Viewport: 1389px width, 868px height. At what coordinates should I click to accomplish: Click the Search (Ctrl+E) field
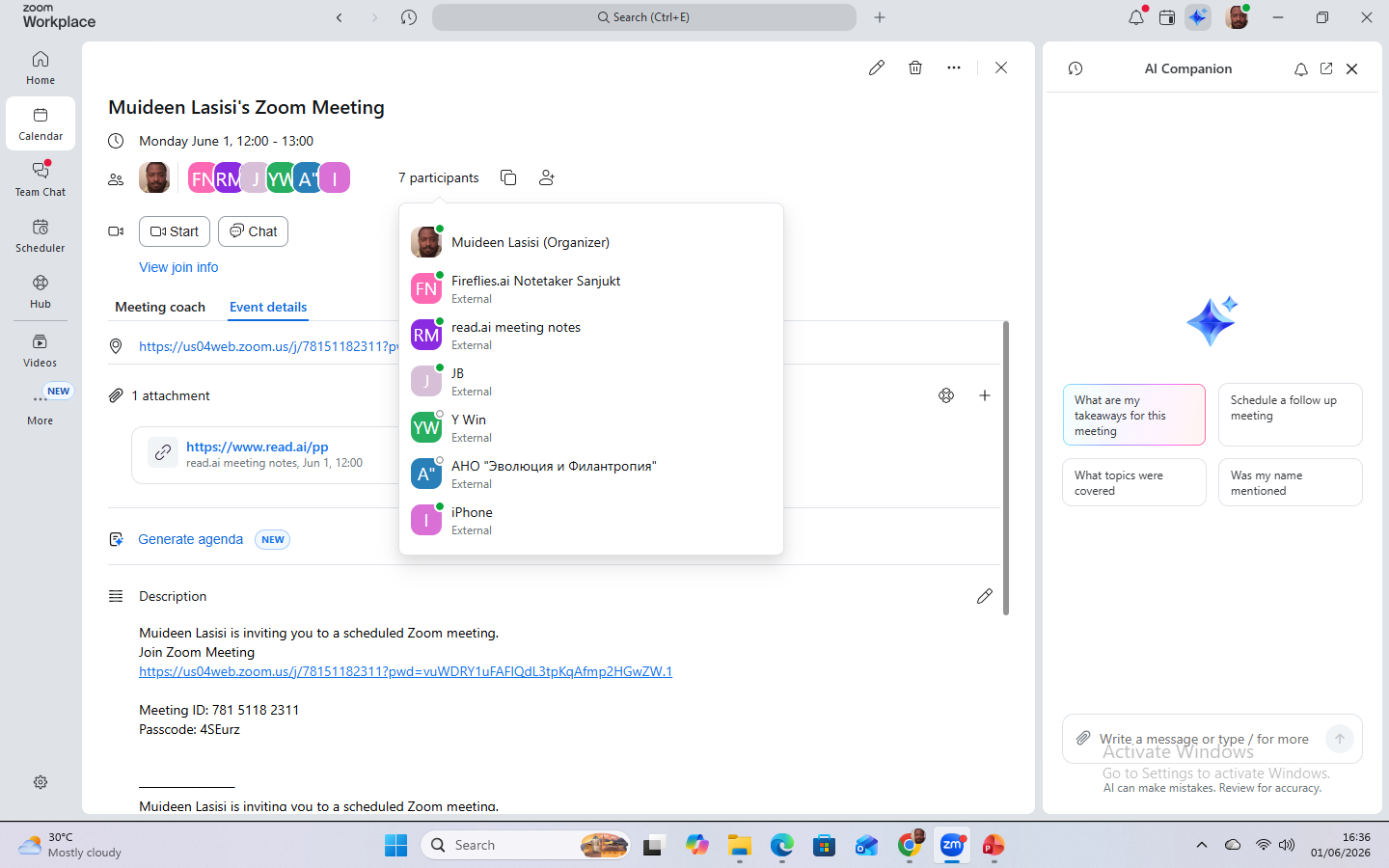click(x=643, y=17)
